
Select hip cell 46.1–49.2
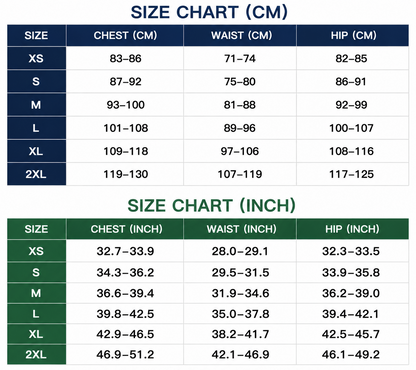coord(353,354)
